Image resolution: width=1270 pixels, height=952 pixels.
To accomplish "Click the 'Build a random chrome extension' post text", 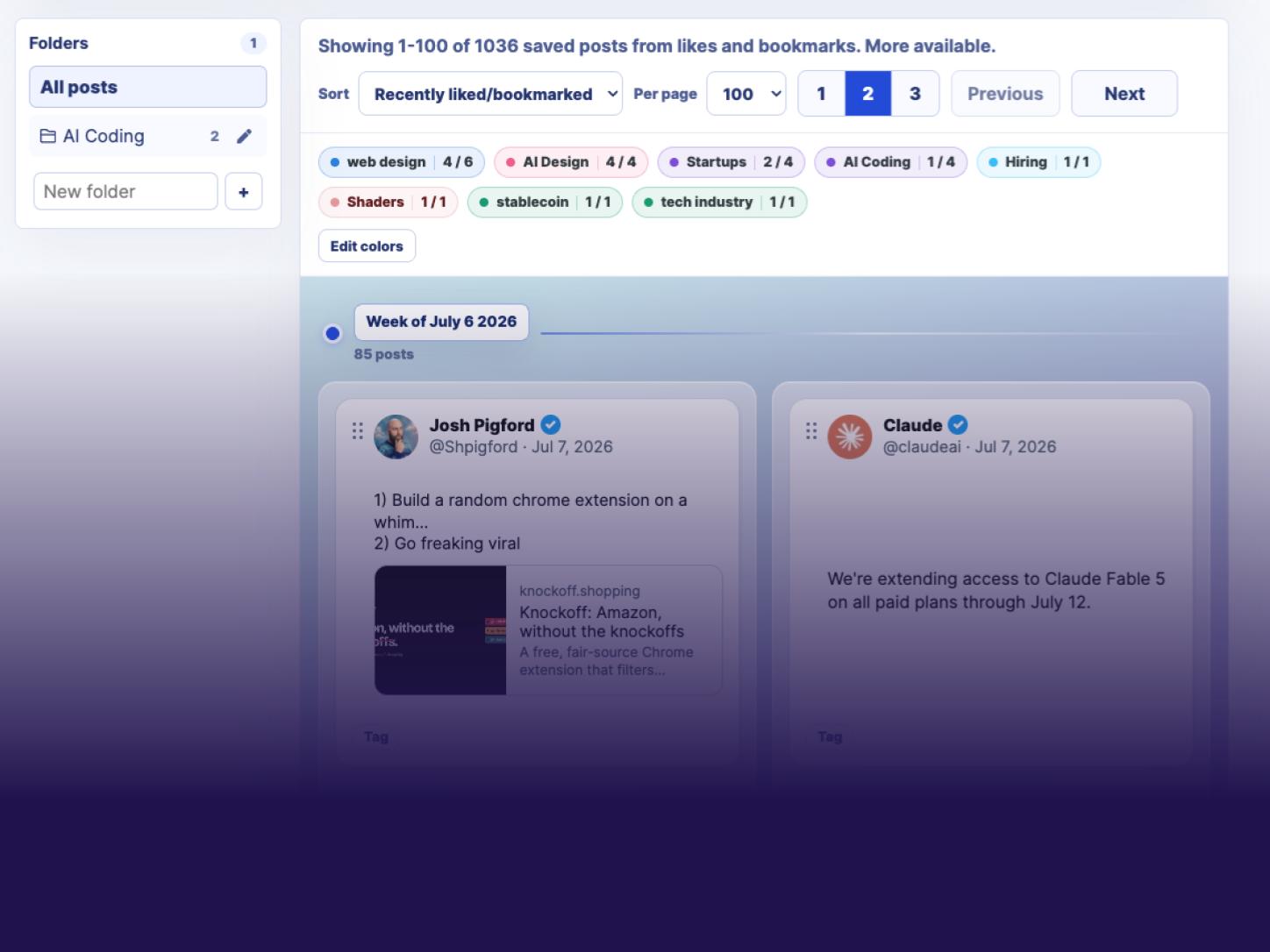I will click(531, 522).
